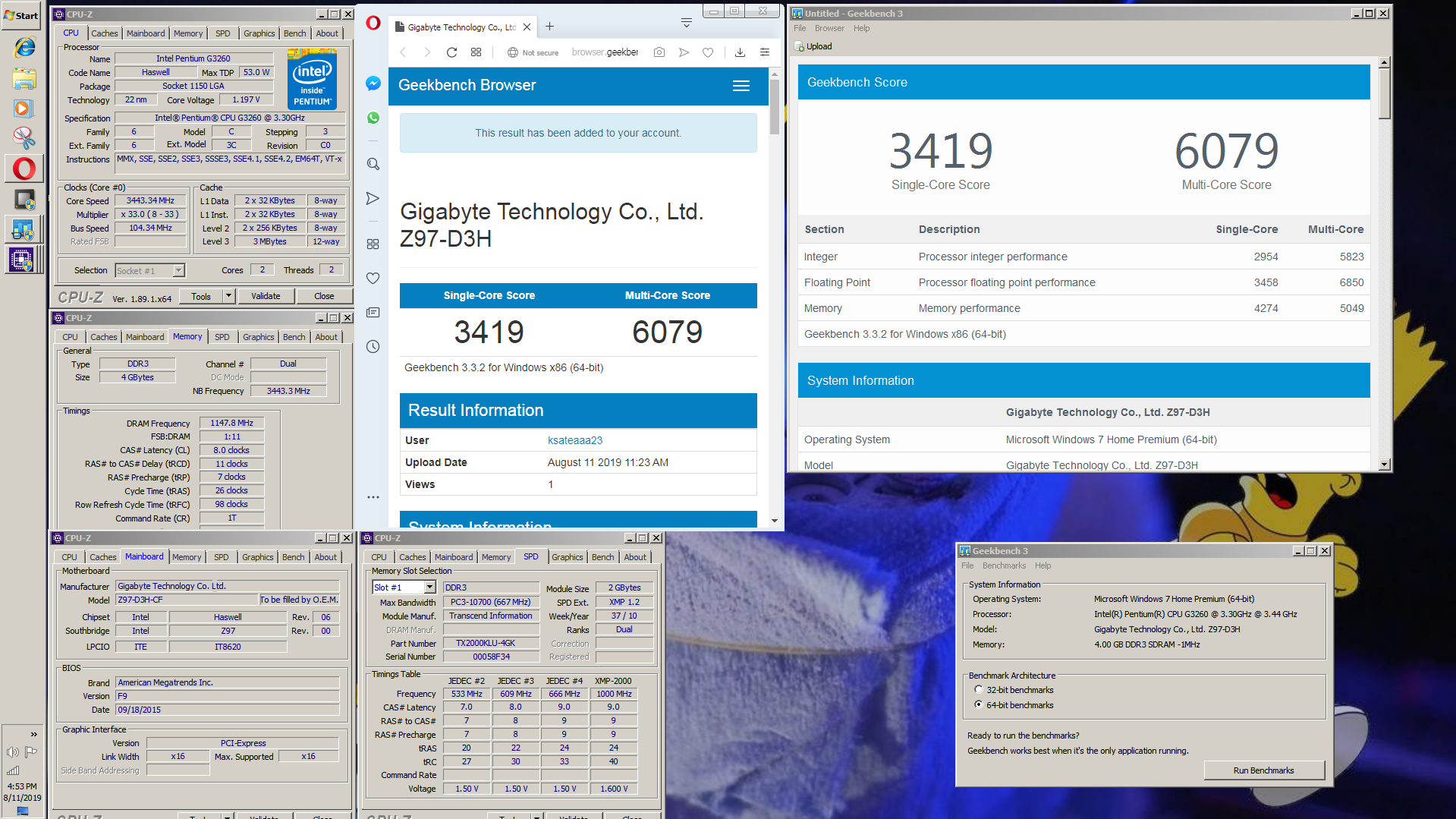
Task: Select 32-bit benchmarks option
Action: tap(978, 690)
